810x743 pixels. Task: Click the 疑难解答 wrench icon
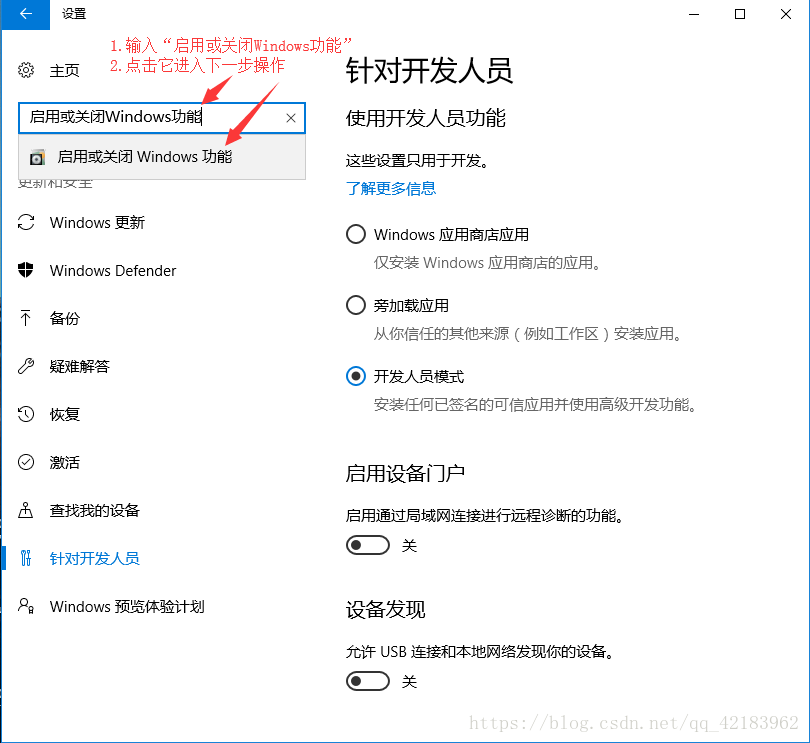click(26, 366)
